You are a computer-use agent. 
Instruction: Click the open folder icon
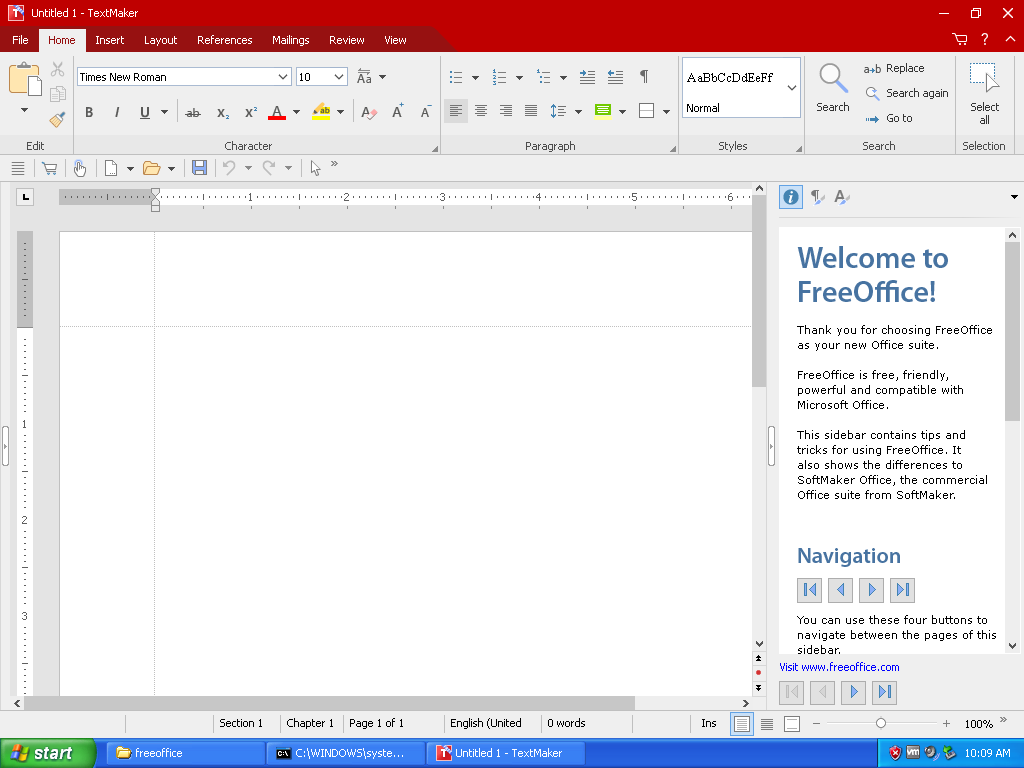[x=152, y=168]
